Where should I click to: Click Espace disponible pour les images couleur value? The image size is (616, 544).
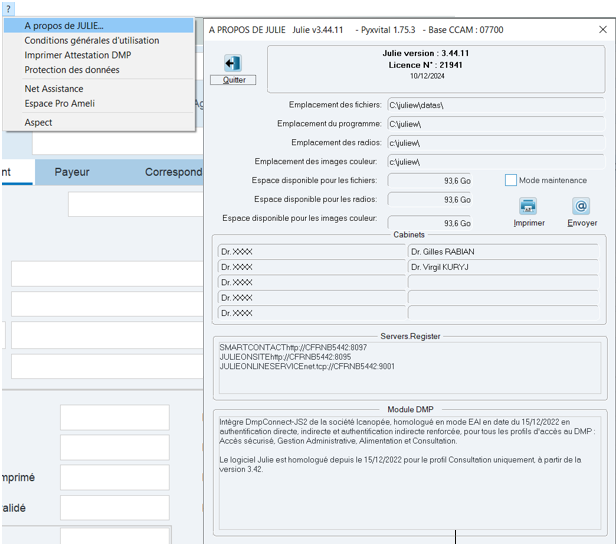coord(429,223)
